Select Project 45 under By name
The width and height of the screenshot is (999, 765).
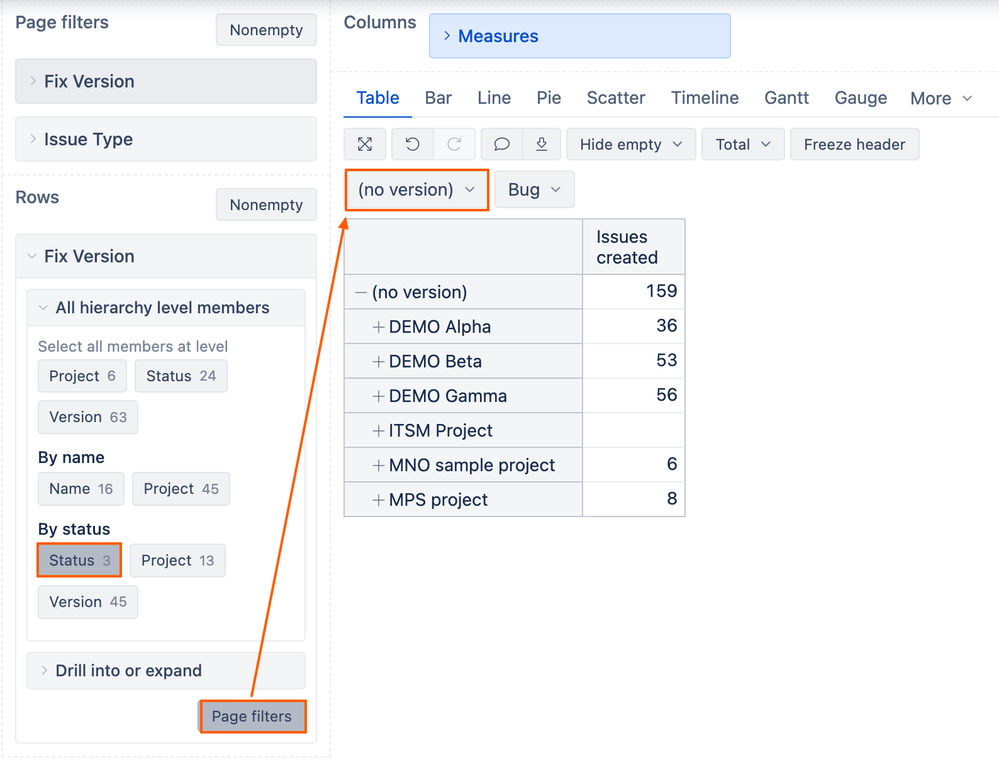(181, 489)
